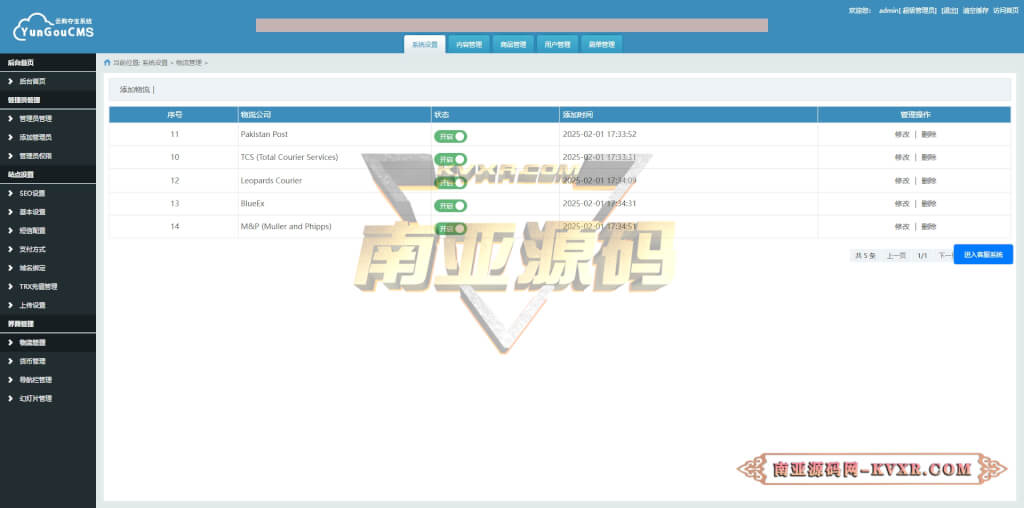1024x508 pixels.
Task: Click the blue 进入客服系统 button
Action: click(983, 255)
